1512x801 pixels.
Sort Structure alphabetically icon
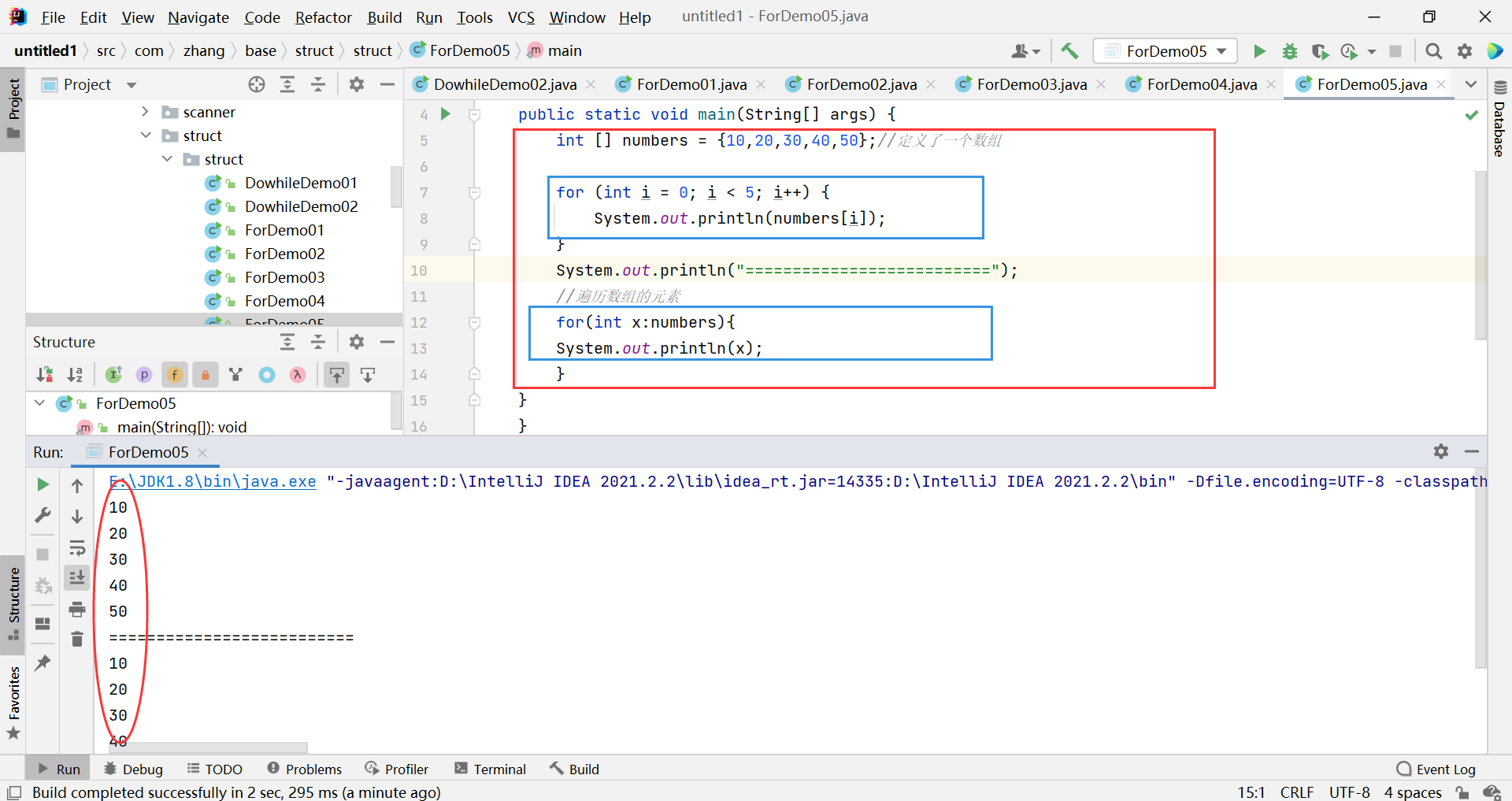76,375
